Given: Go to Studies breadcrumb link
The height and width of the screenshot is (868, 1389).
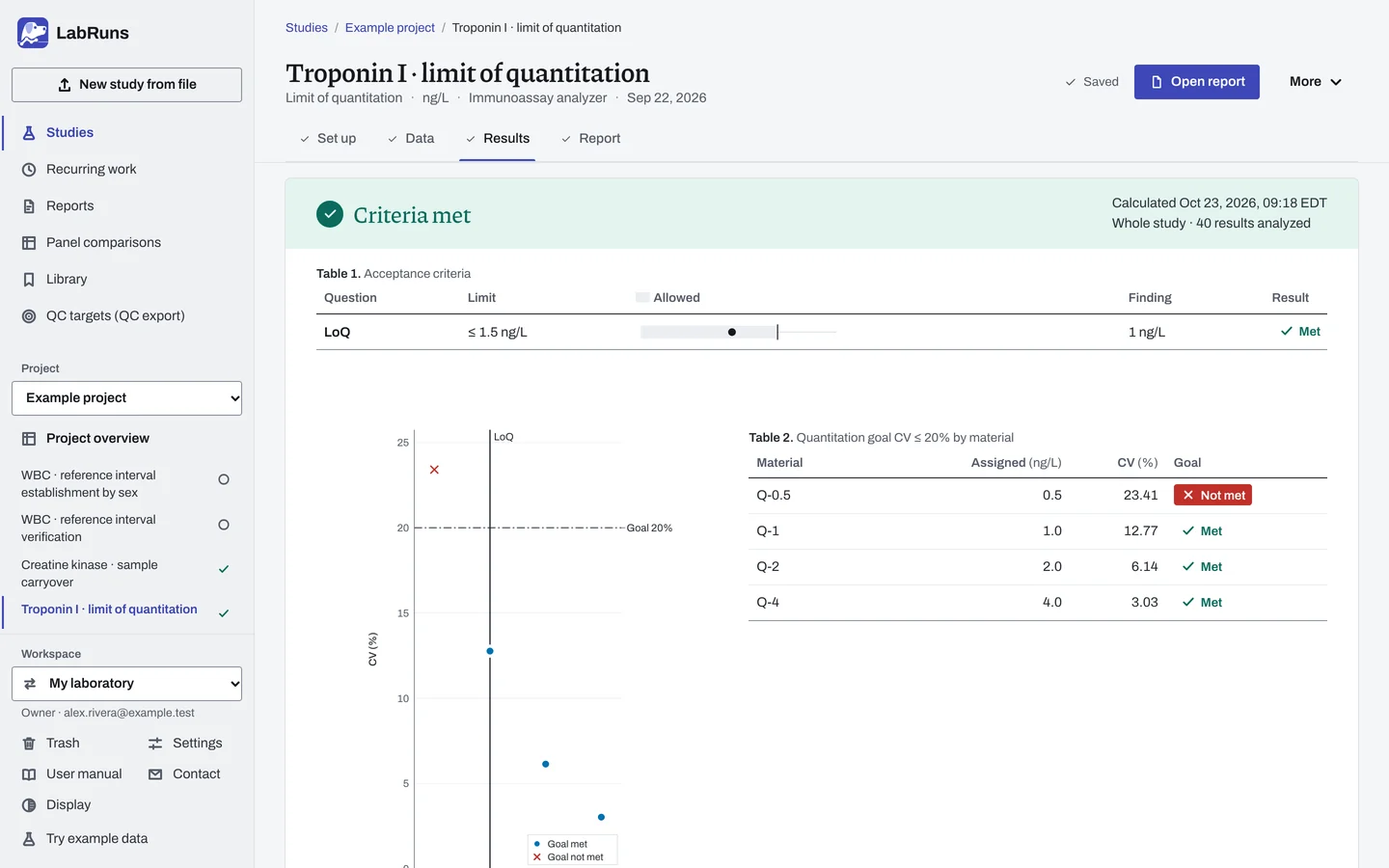Looking at the screenshot, I should (x=307, y=28).
